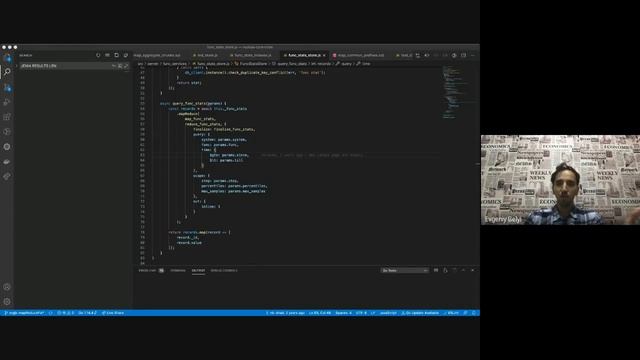Click the split editor icon in editor toolbar
Viewport: 640px width, 360px height.
tap(464, 55)
